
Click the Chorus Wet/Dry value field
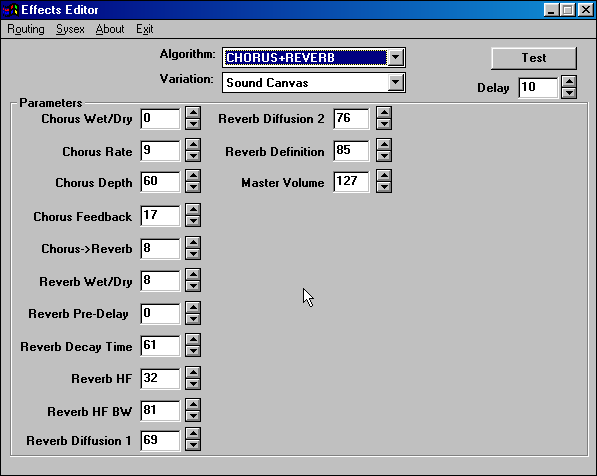click(160, 118)
